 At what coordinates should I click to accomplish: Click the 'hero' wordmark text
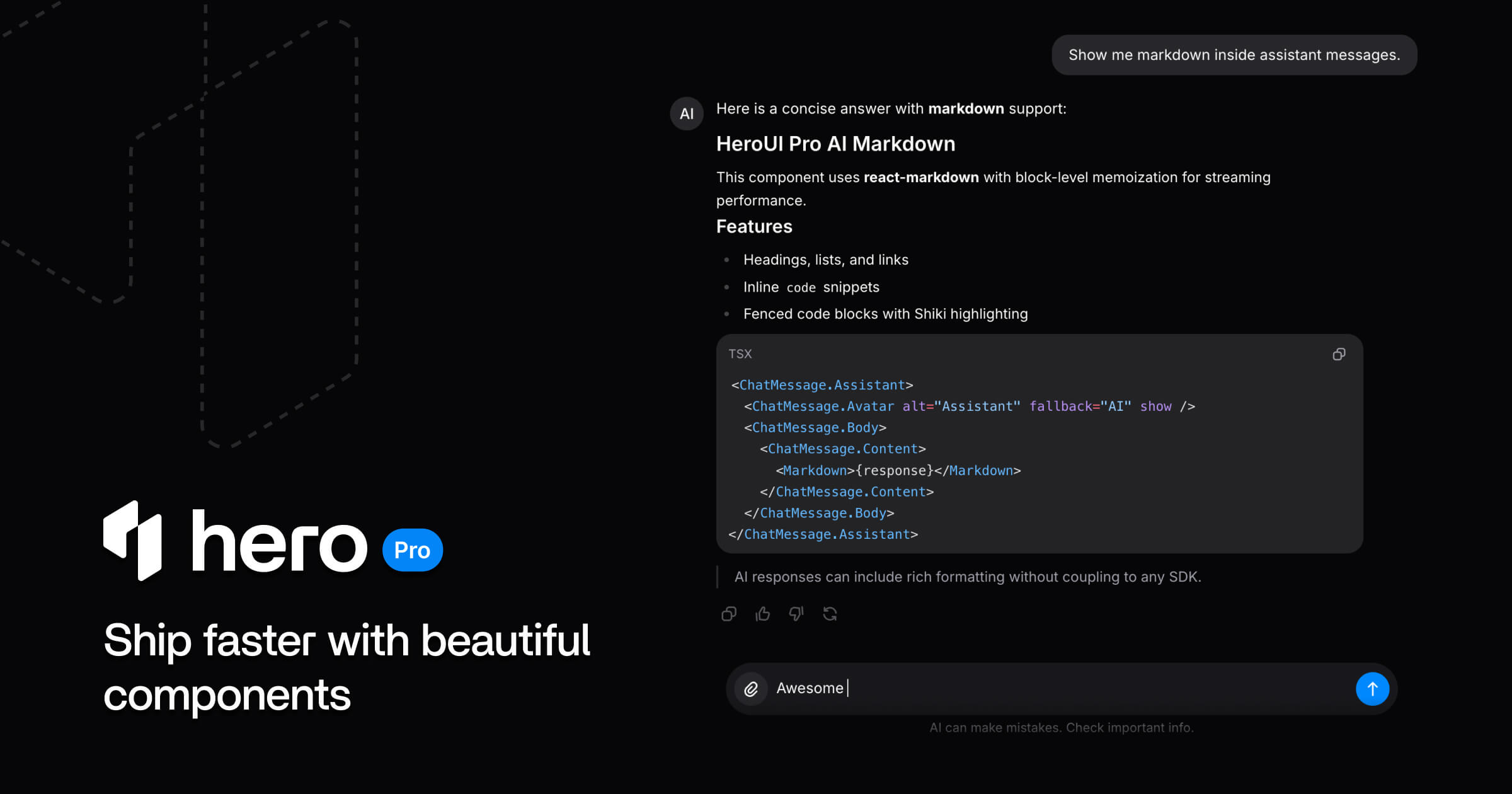279,541
